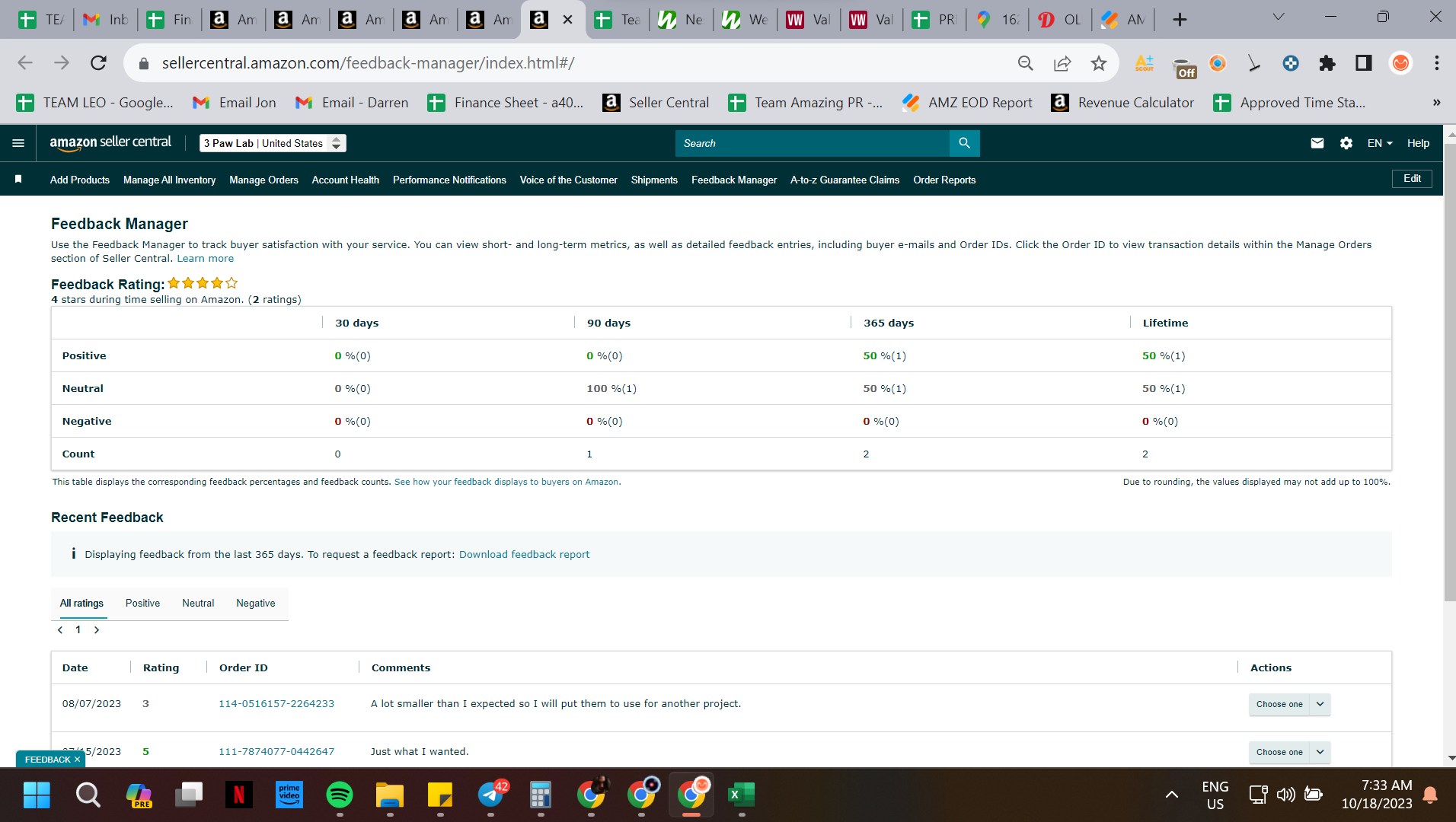Expand Choose one action for Just what I wanted
The height and width of the screenshot is (822, 1456).
pyautogui.click(x=1289, y=752)
